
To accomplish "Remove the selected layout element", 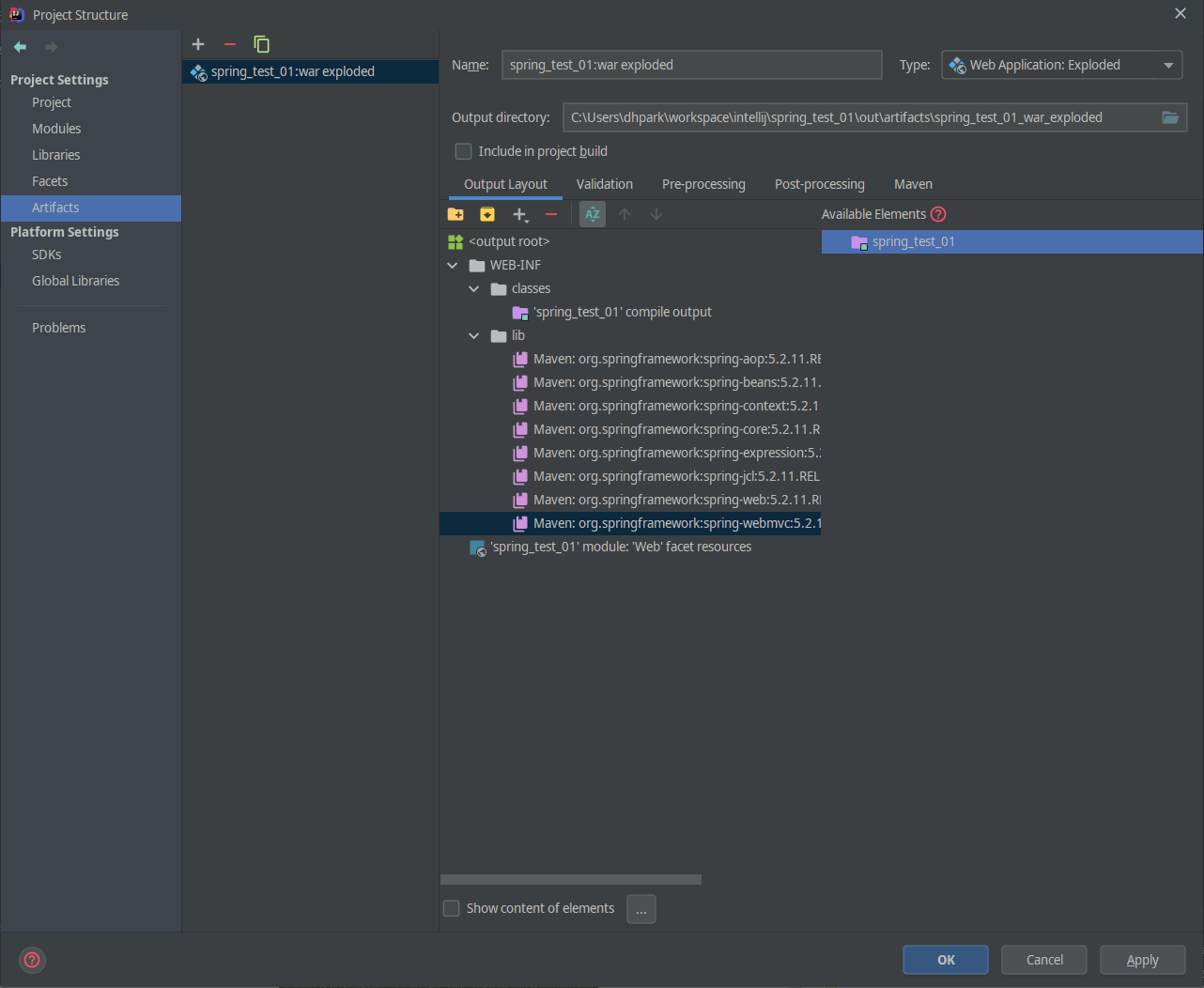I will [551, 214].
